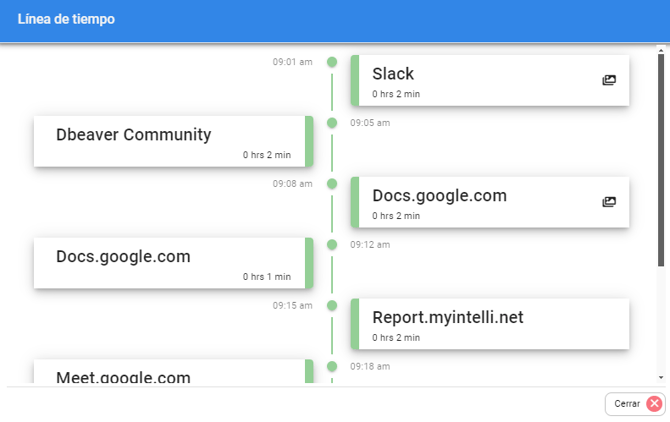Viewport: 670px width, 422px height.
Task: Click the scrollbar down arrow
Action: [x=662, y=377]
